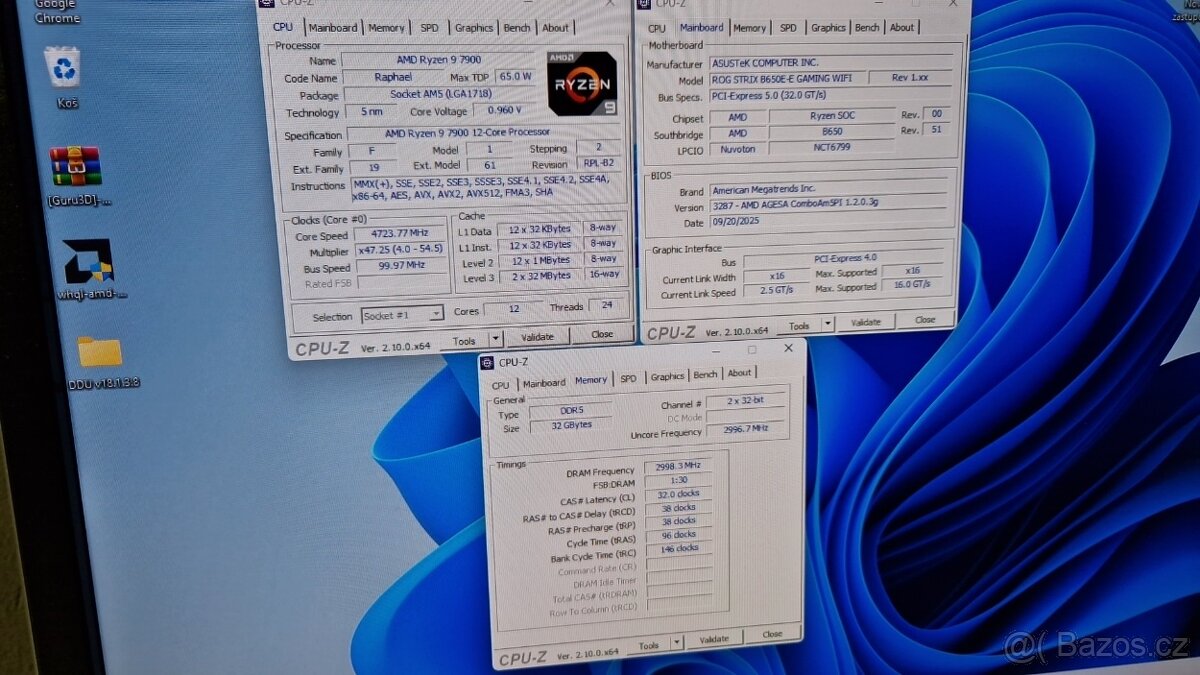
Task: Click the Multiplier value x47.25
Action: [400, 250]
